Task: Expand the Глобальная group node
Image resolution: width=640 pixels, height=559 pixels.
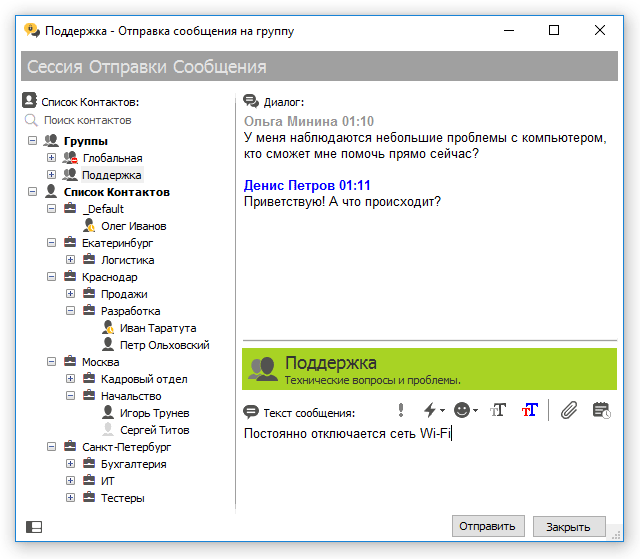Action: (x=51, y=157)
